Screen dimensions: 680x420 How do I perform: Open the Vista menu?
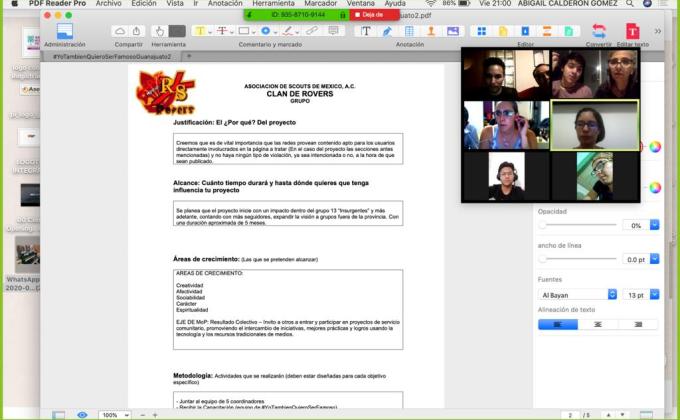[175, 3]
